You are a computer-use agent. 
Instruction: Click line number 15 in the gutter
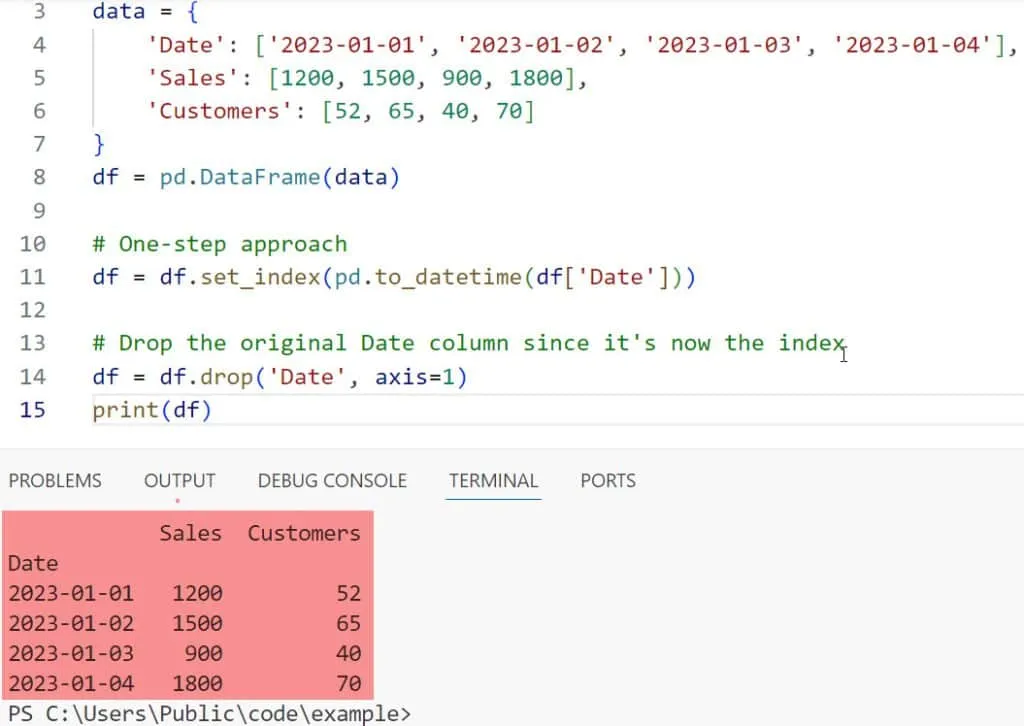point(32,410)
